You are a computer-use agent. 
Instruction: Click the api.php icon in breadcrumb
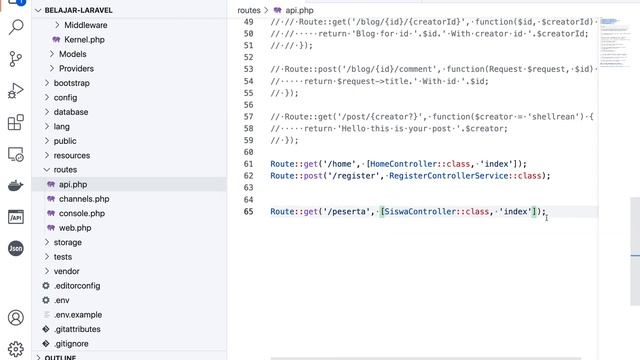(278, 10)
